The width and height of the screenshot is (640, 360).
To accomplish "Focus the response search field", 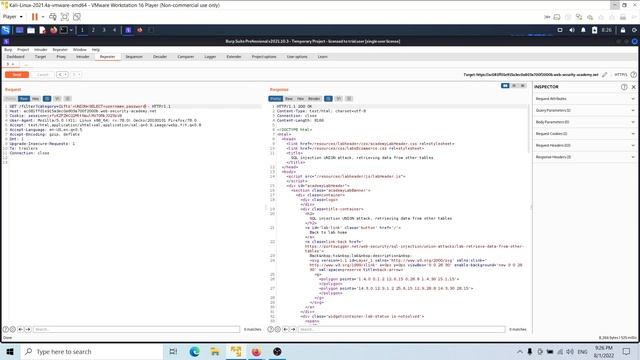I will [x=401, y=329].
